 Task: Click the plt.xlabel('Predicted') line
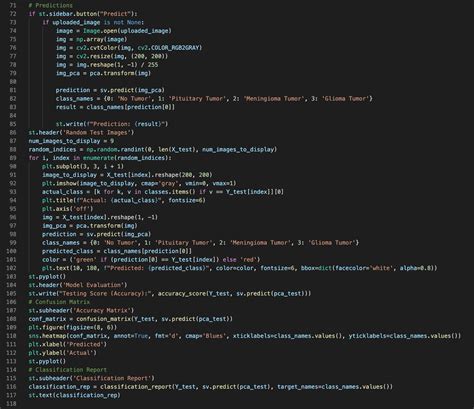tap(67, 344)
